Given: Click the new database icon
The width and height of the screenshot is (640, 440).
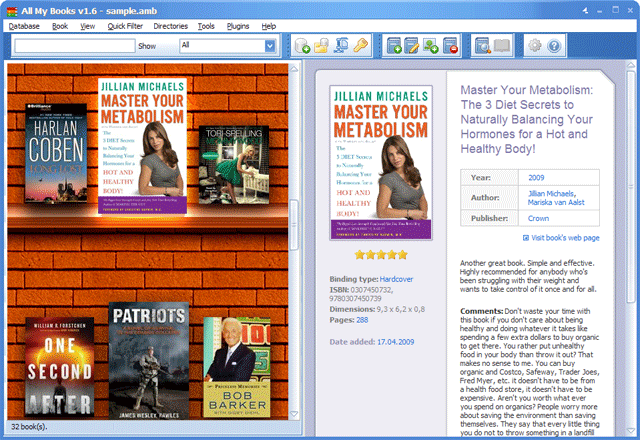Looking at the screenshot, I should point(303,46).
